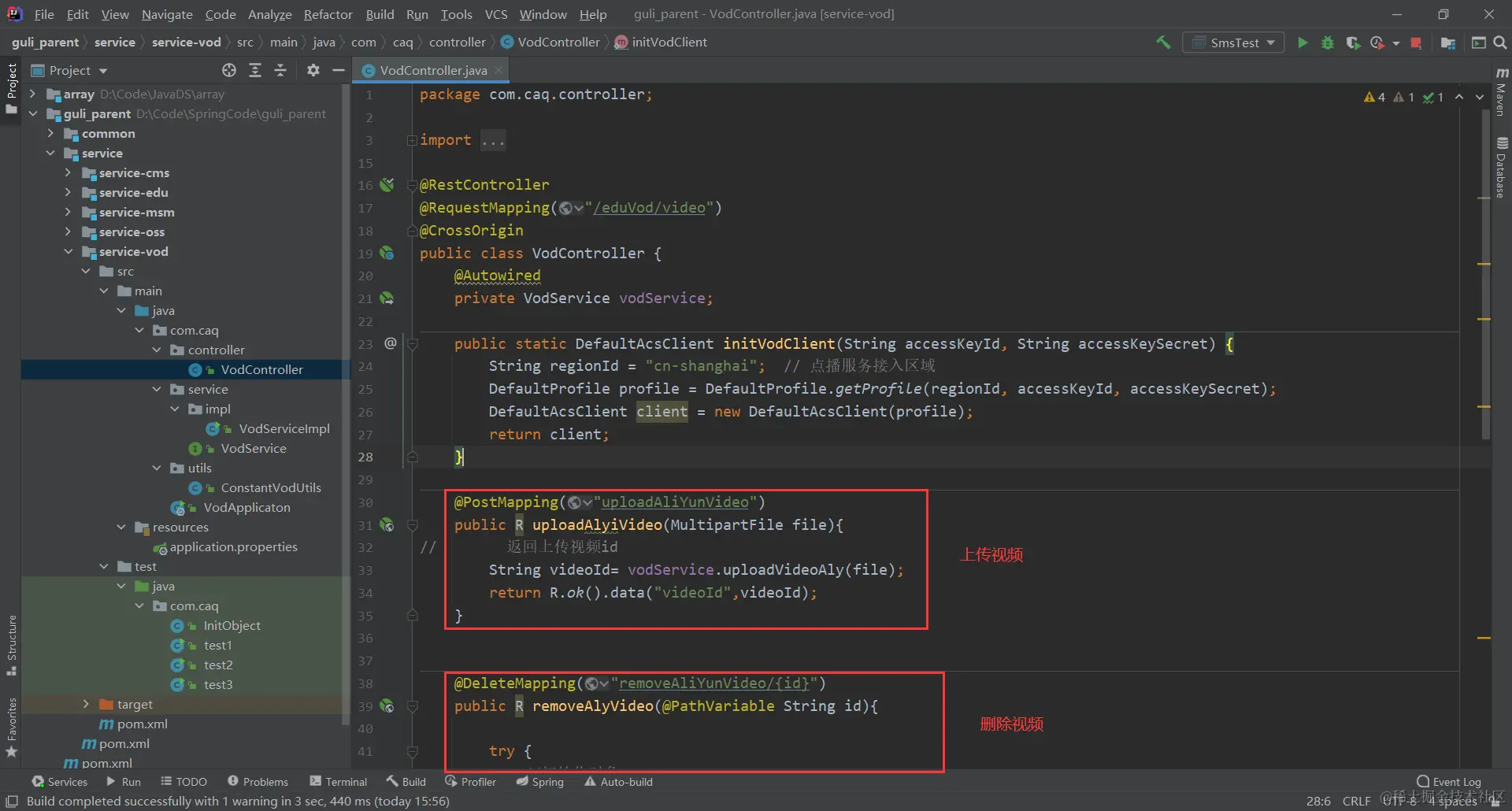1512x811 pixels.
Task: Open the File menu
Action: [x=44, y=14]
